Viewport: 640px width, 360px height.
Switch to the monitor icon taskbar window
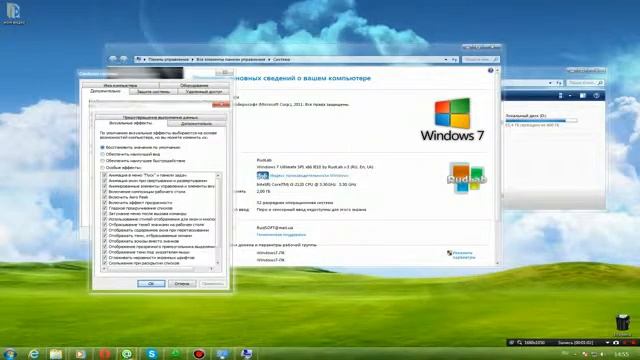pos(223,354)
